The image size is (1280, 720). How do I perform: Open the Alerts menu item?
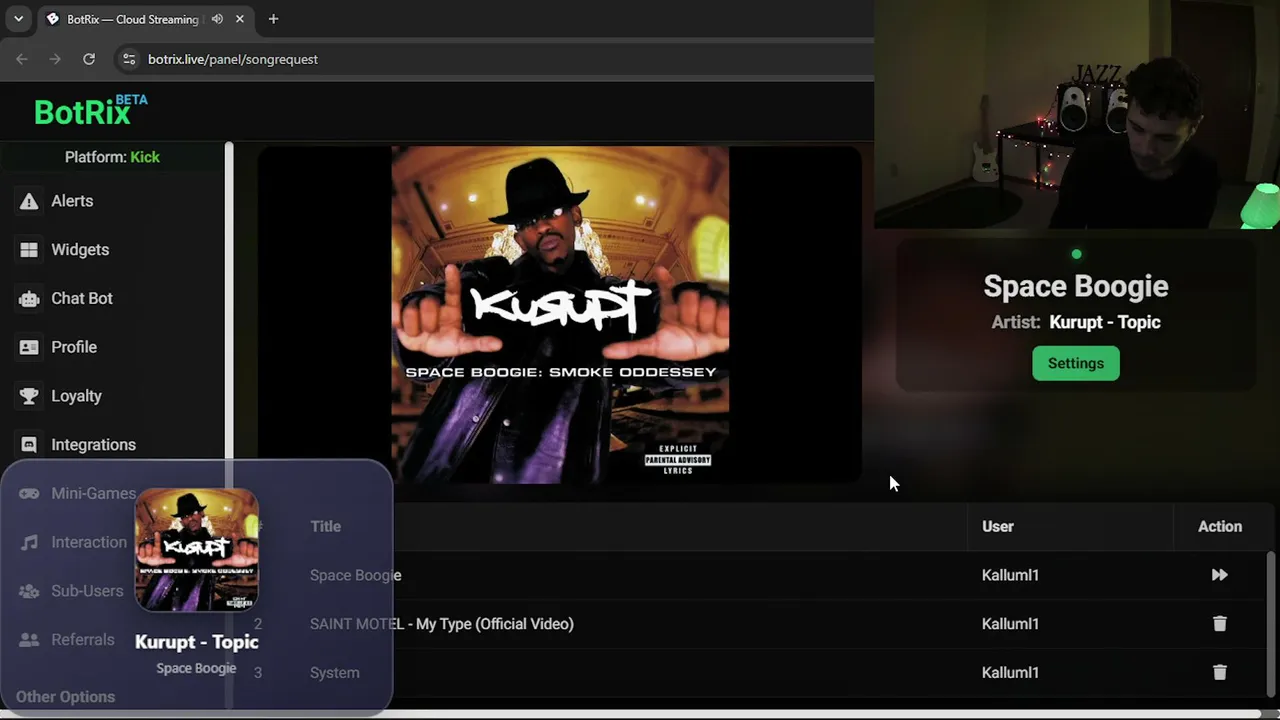coord(72,201)
